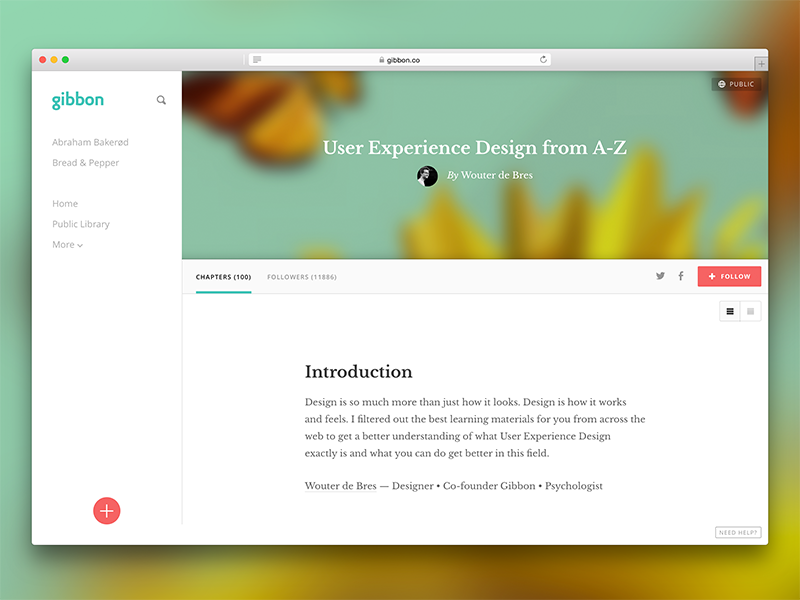Click the gibbon.co address bar
The width and height of the screenshot is (800, 600).
pos(399,60)
